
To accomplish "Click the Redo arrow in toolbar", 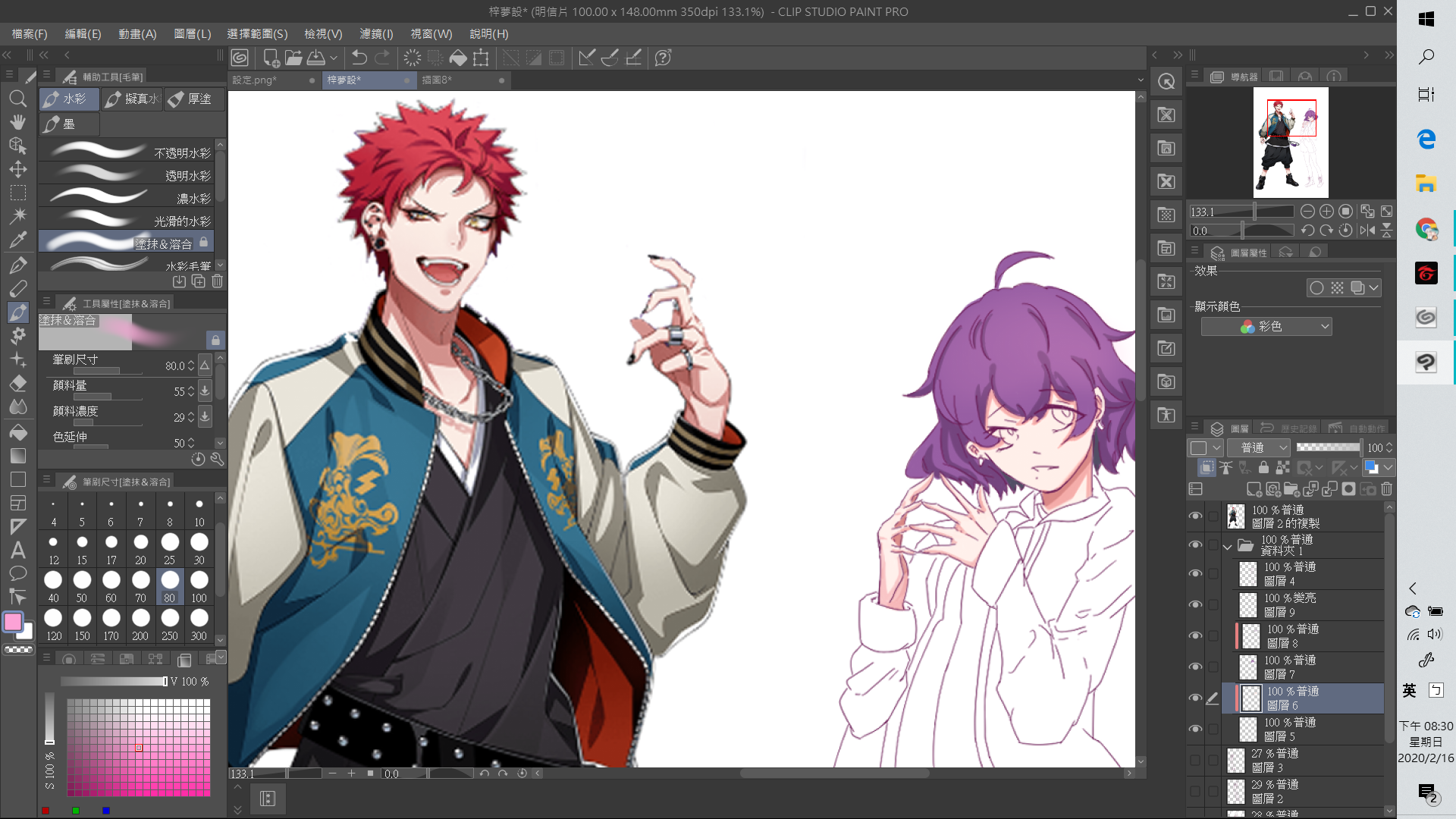I will [383, 58].
